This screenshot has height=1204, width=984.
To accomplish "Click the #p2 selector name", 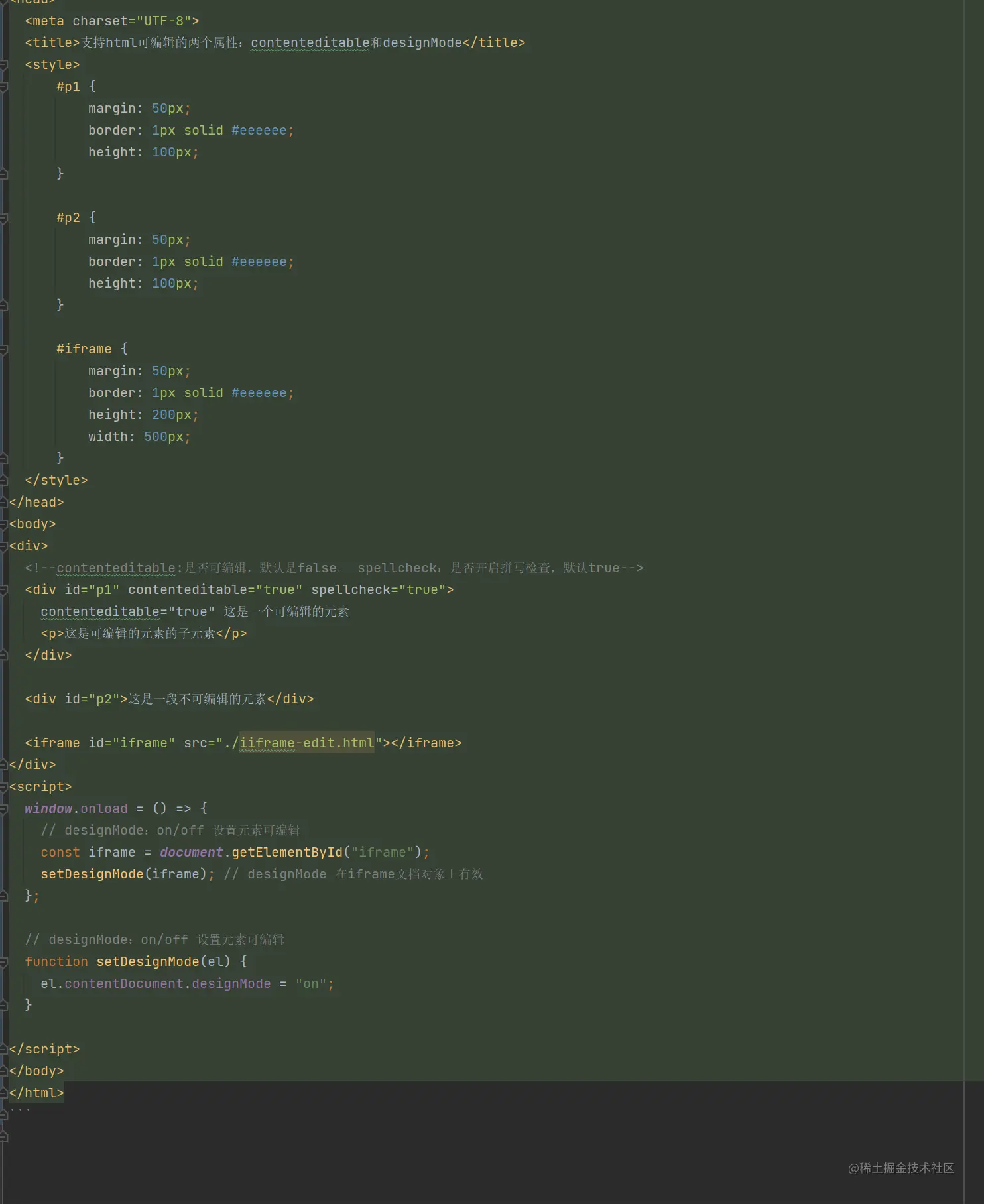I will click(68, 217).
